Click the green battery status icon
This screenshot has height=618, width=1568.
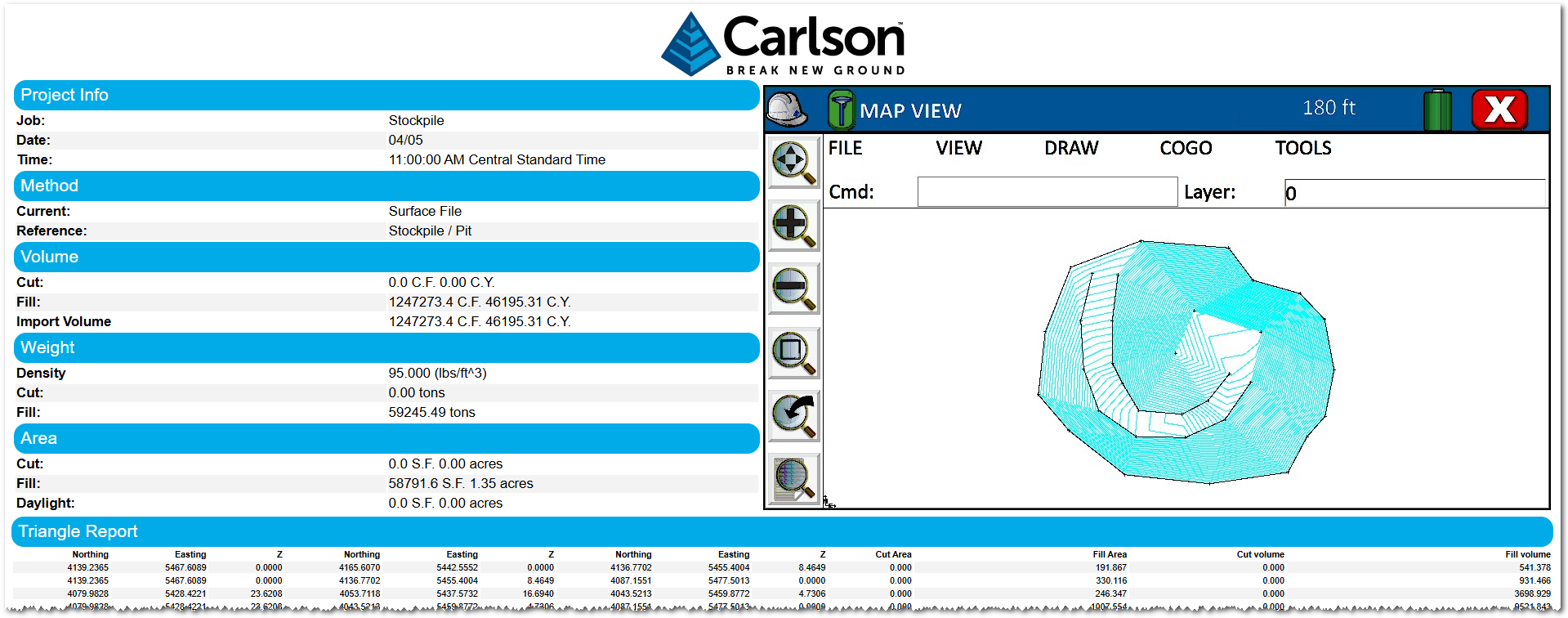point(1437,110)
